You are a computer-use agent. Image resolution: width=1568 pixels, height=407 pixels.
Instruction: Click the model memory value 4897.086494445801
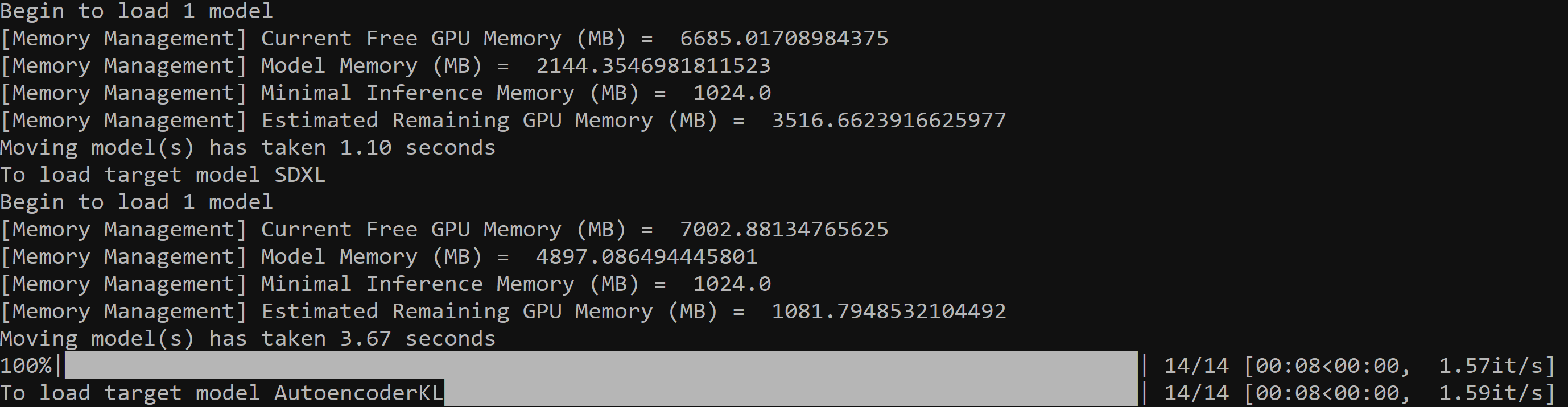(x=646, y=257)
